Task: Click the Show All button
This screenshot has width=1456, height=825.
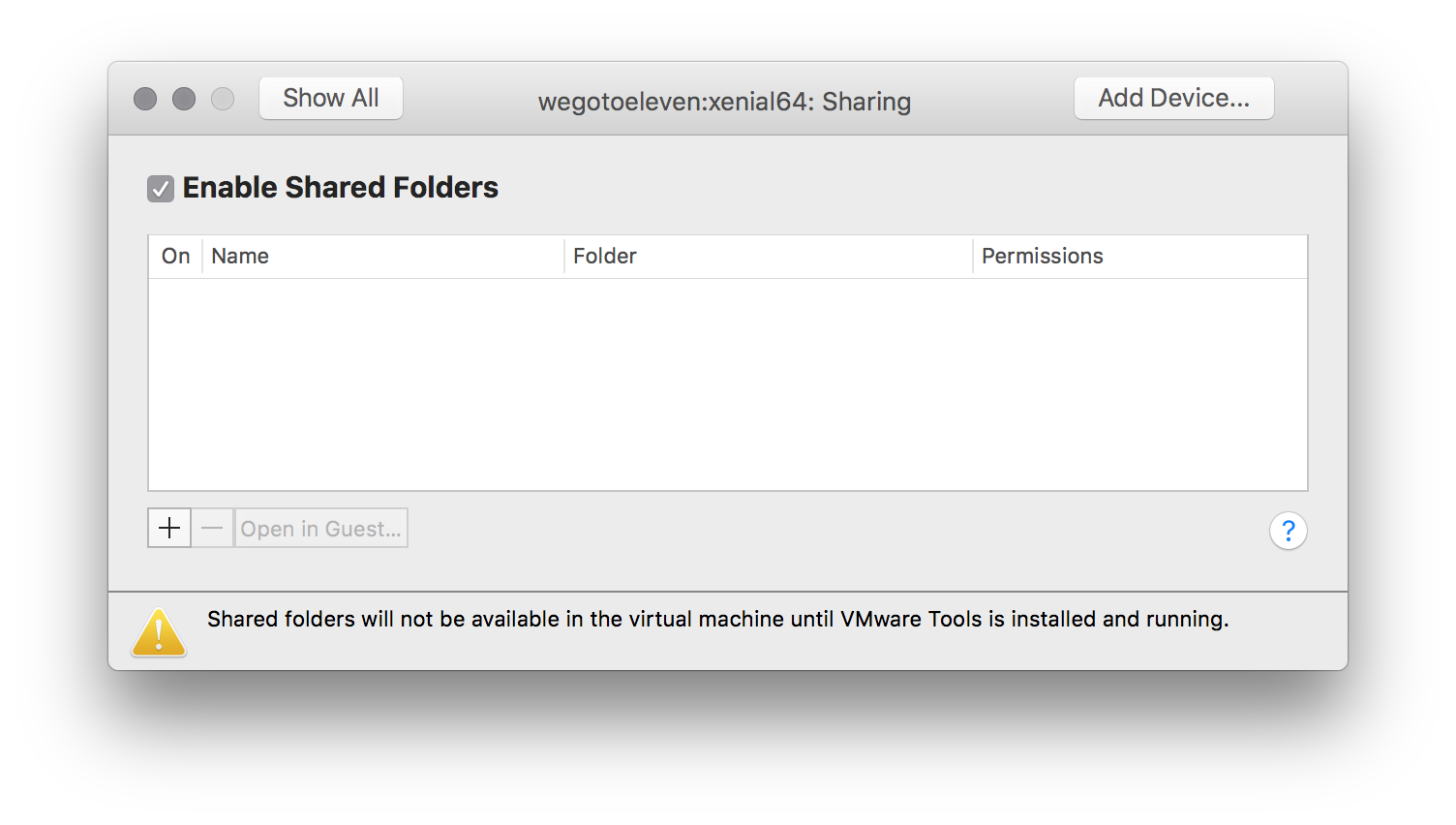Action: pyautogui.click(x=331, y=98)
